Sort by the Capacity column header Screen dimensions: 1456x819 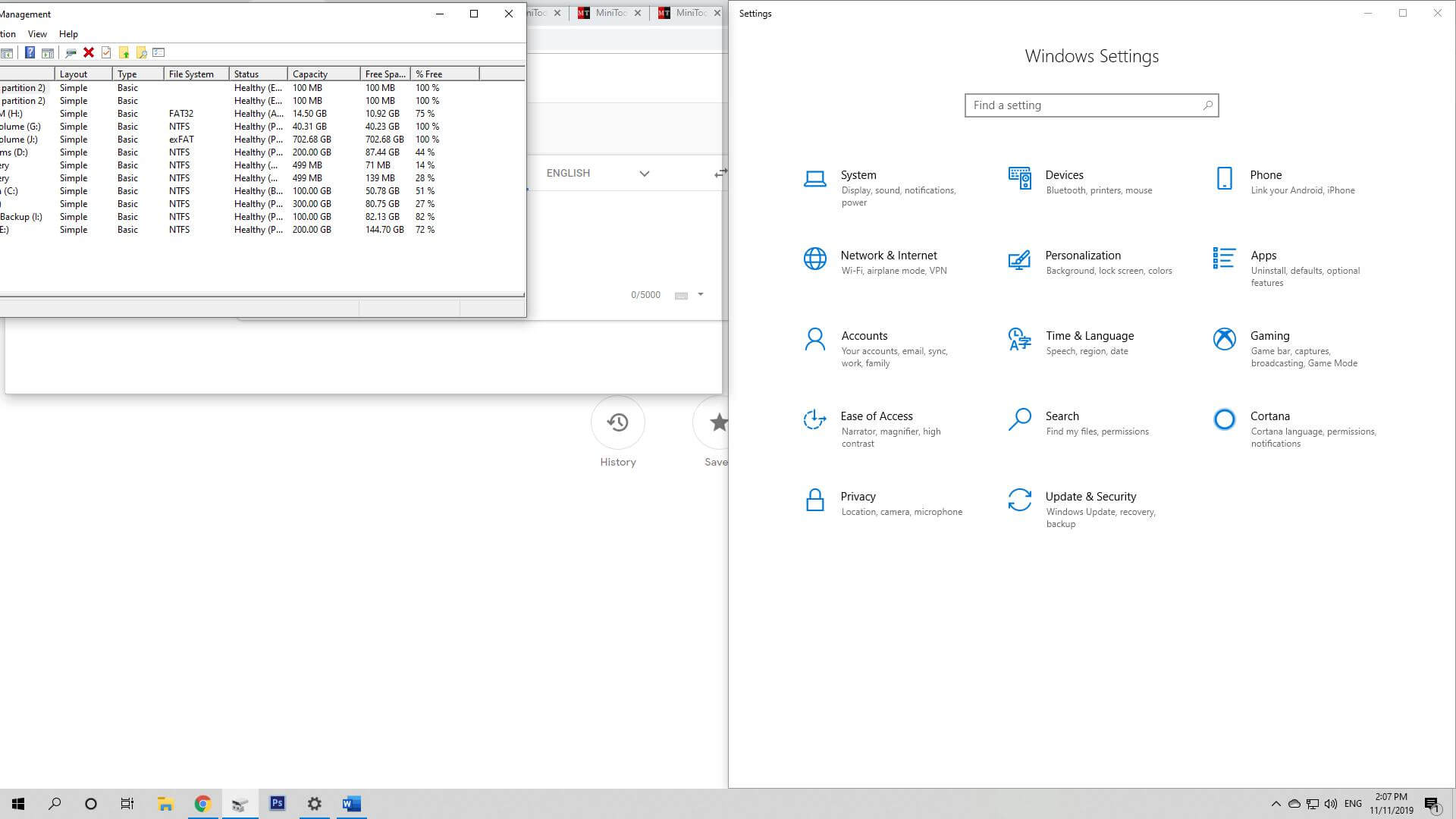(x=324, y=74)
